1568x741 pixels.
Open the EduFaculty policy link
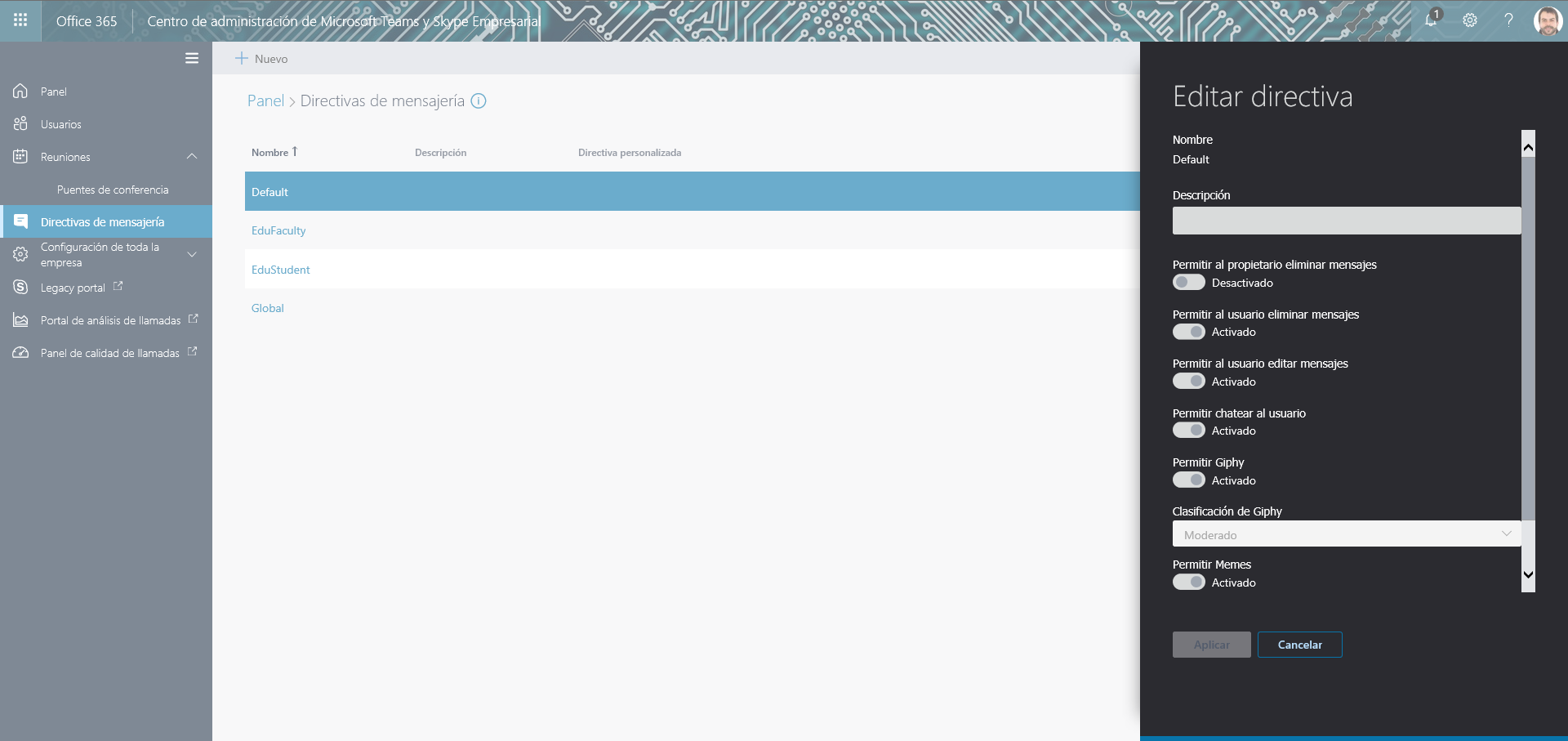[x=278, y=230]
